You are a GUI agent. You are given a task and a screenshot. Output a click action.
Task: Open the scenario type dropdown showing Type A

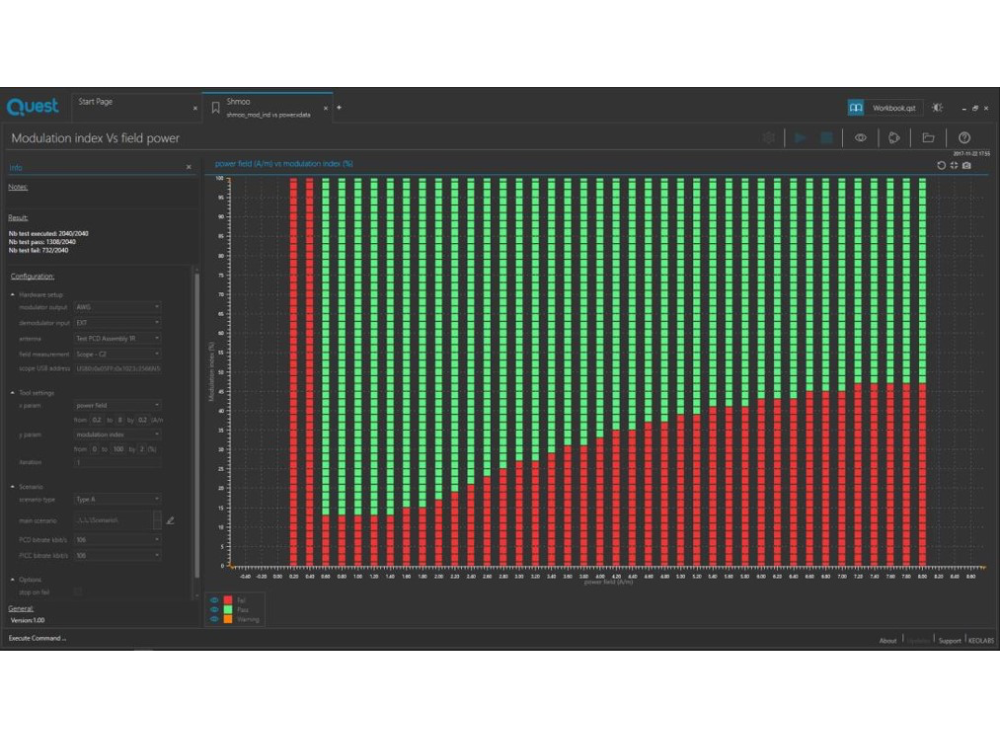click(x=118, y=499)
